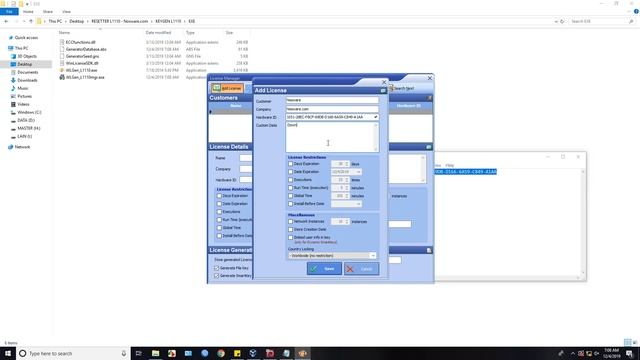
Task: Open the Install Before Date dropdown
Action: click(358, 204)
